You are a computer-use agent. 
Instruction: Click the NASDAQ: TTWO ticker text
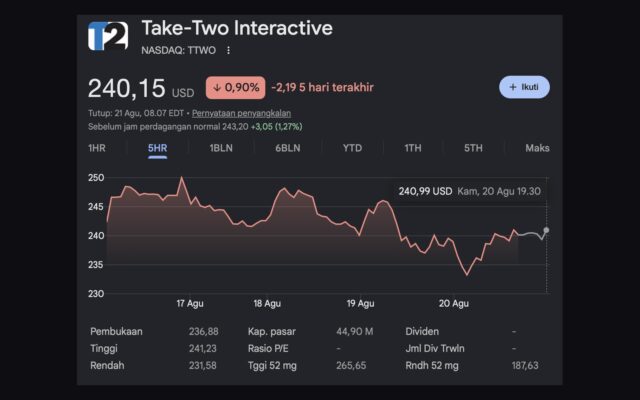point(178,50)
